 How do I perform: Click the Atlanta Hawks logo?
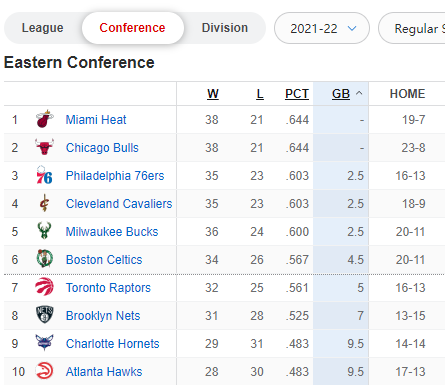pos(44,371)
